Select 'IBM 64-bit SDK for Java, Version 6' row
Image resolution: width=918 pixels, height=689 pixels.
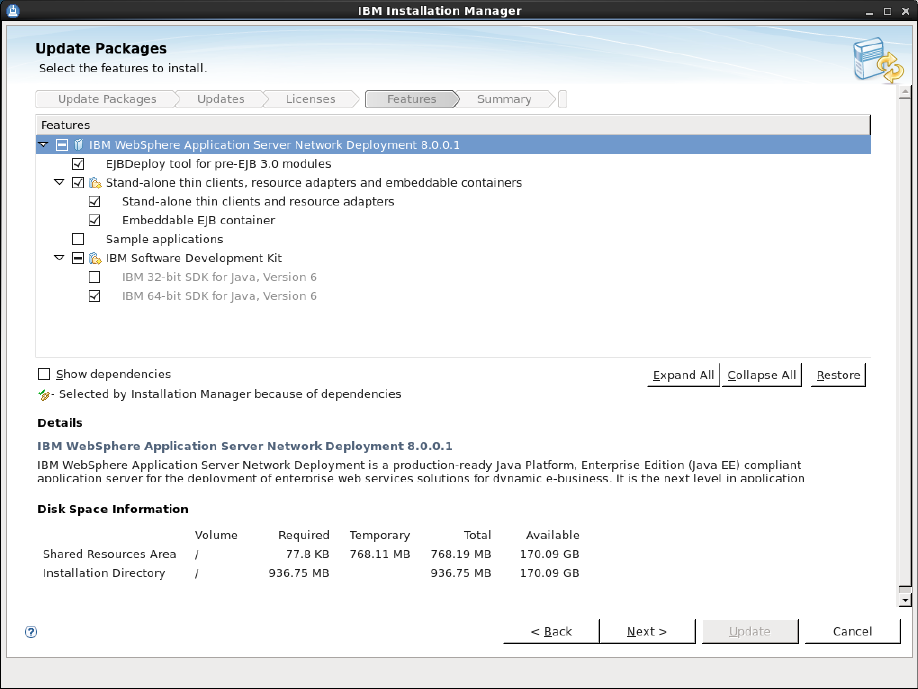tap(219, 296)
